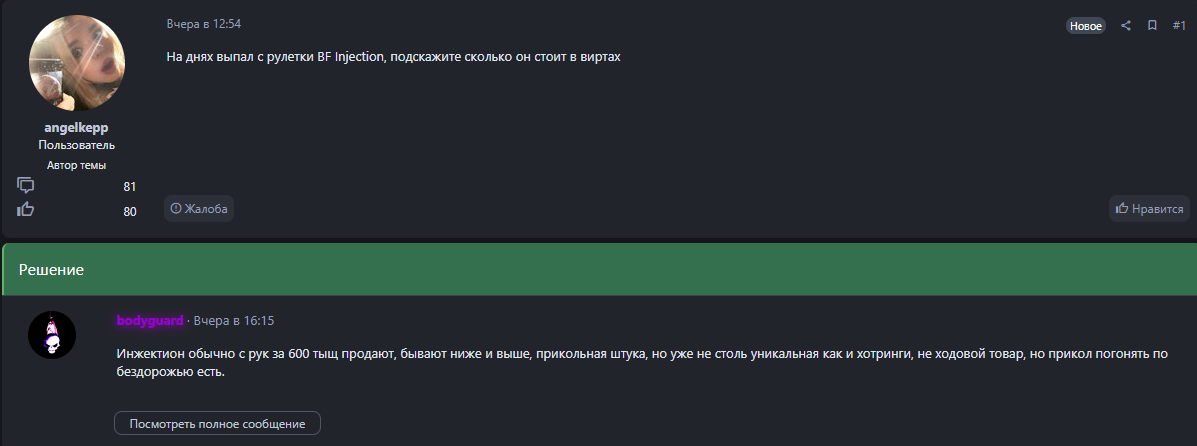1197x446 pixels.
Task: Click the Новое badge
Action: click(x=1085, y=26)
